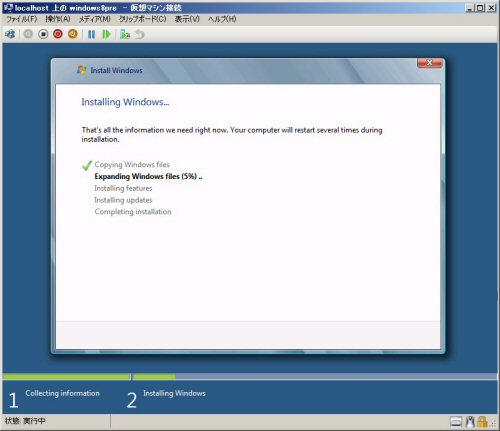Click the green Reset icon
The height and width of the screenshot is (431, 500).
point(106,34)
